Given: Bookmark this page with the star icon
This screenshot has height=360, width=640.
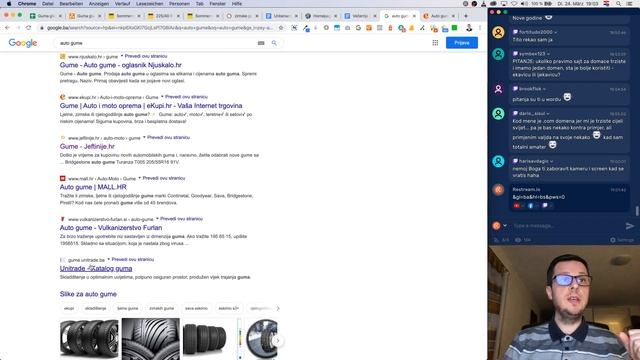Looking at the screenshot, I should point(281,28).
